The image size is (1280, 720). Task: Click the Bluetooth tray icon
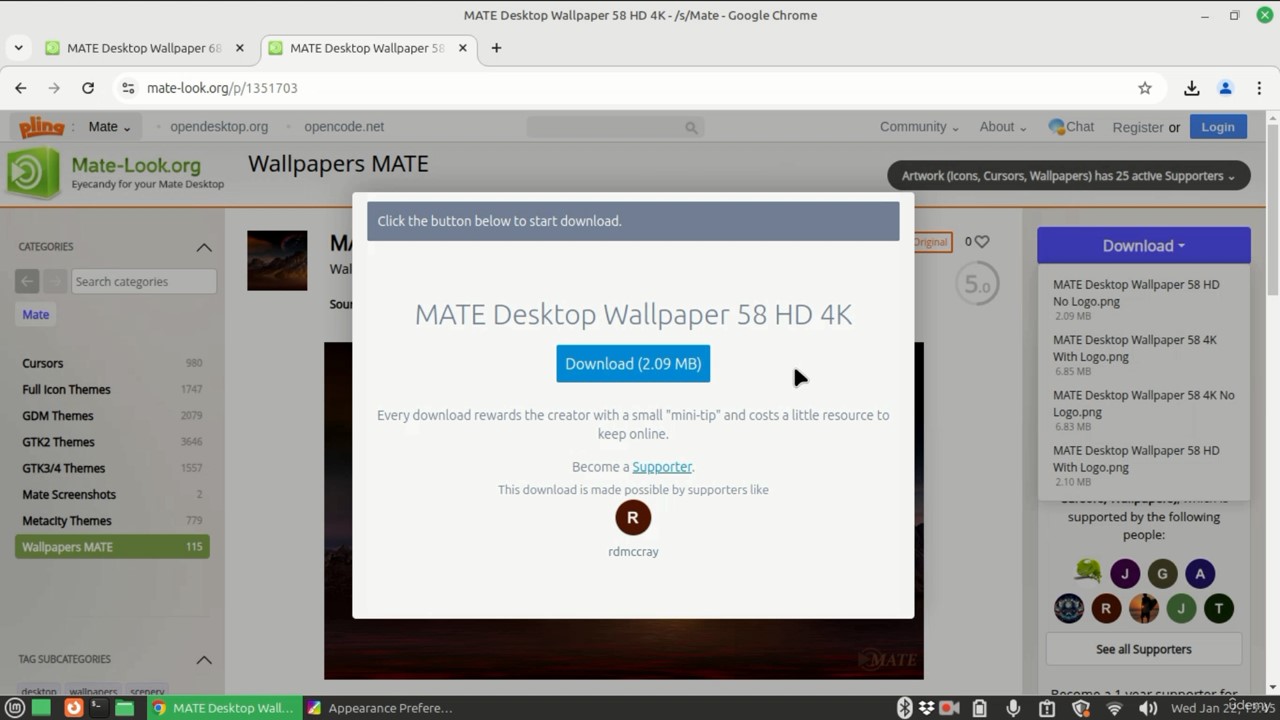tap(904, 708)
